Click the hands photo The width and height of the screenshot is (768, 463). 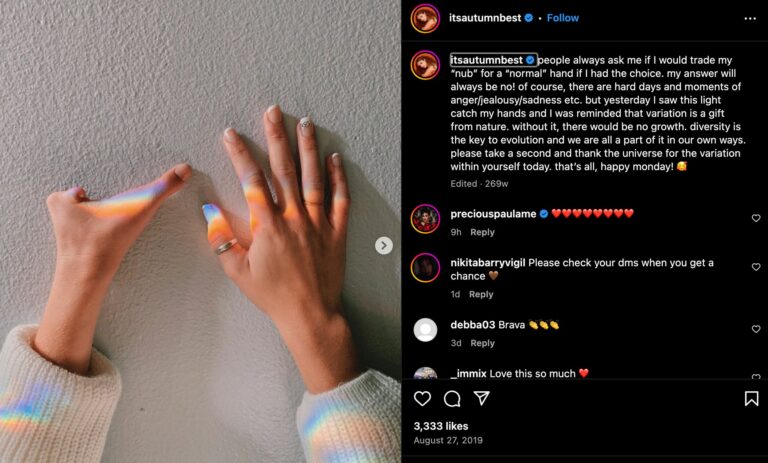(200, 231)
